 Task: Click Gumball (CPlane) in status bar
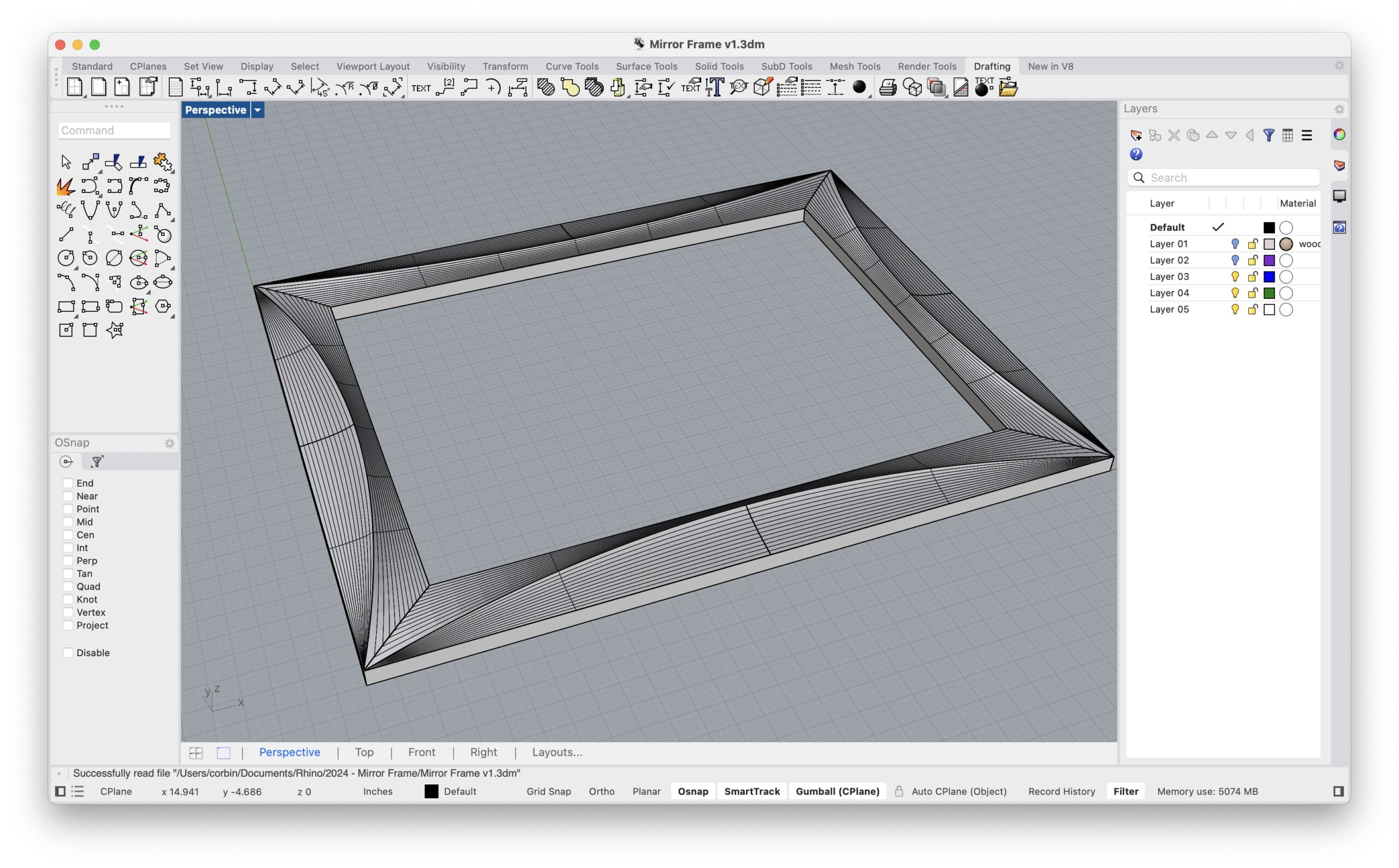pos(837,791)
